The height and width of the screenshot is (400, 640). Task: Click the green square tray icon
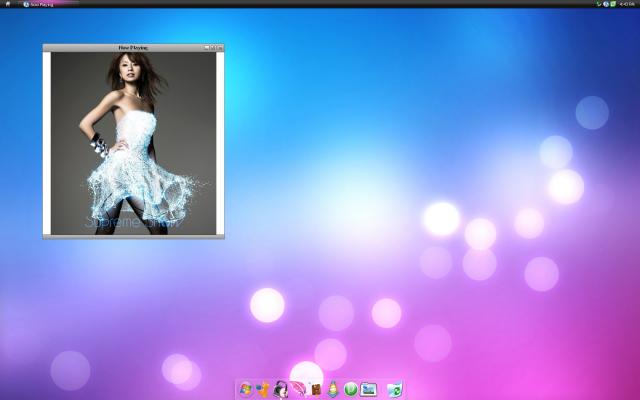613,4
